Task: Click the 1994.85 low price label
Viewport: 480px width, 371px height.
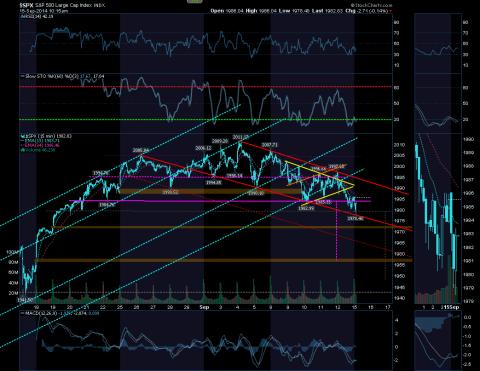Action: [x=213, y=182]
